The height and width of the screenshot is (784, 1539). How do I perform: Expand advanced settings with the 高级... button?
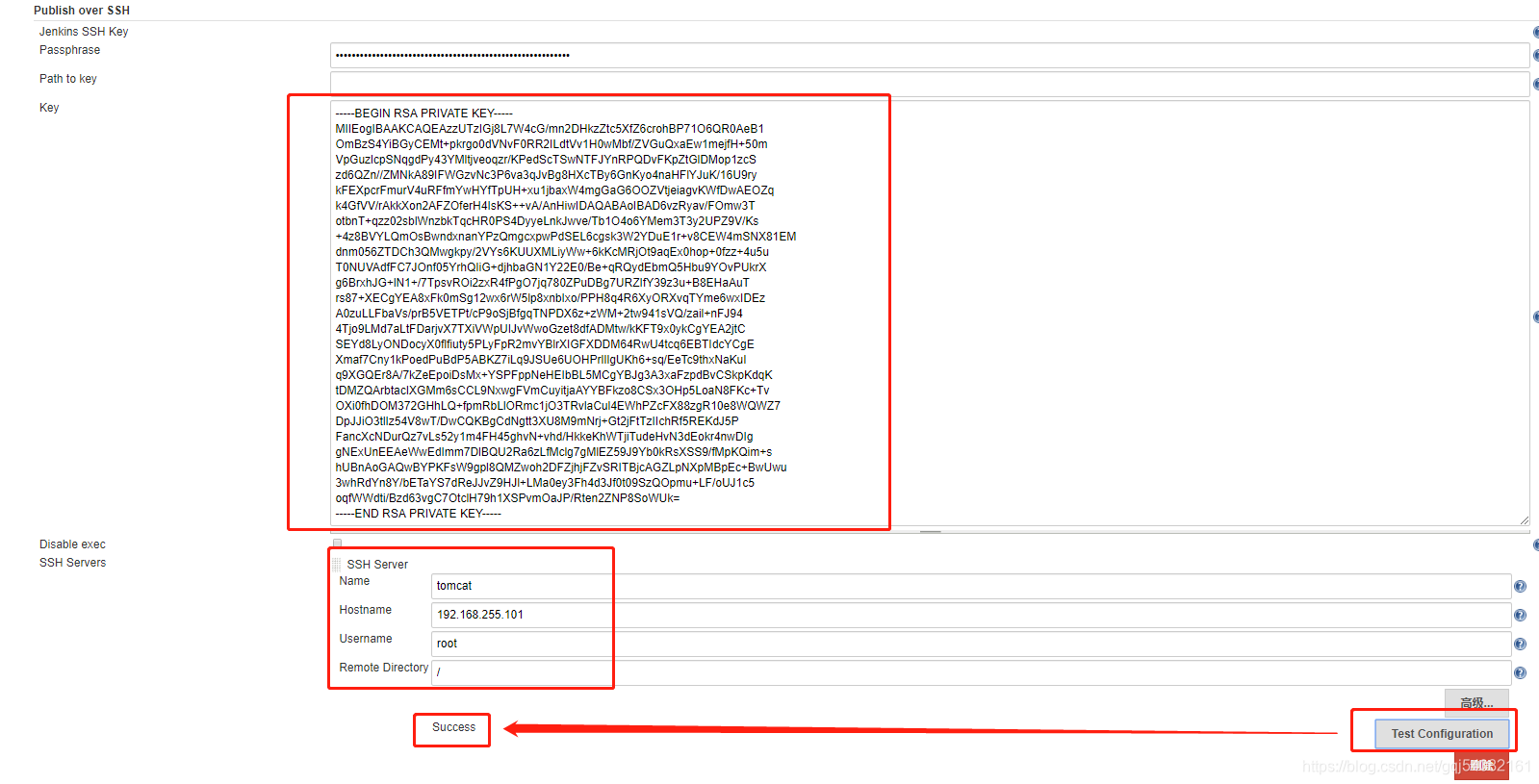coord(1476,702)
